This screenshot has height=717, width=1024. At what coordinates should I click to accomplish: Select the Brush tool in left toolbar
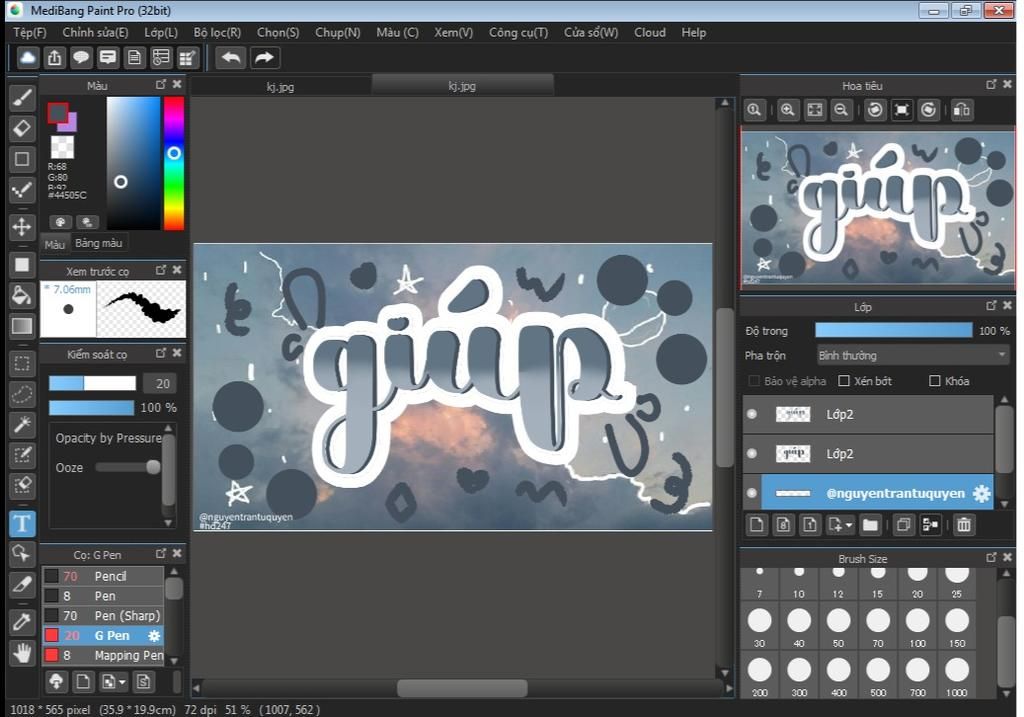coord(22,99)
